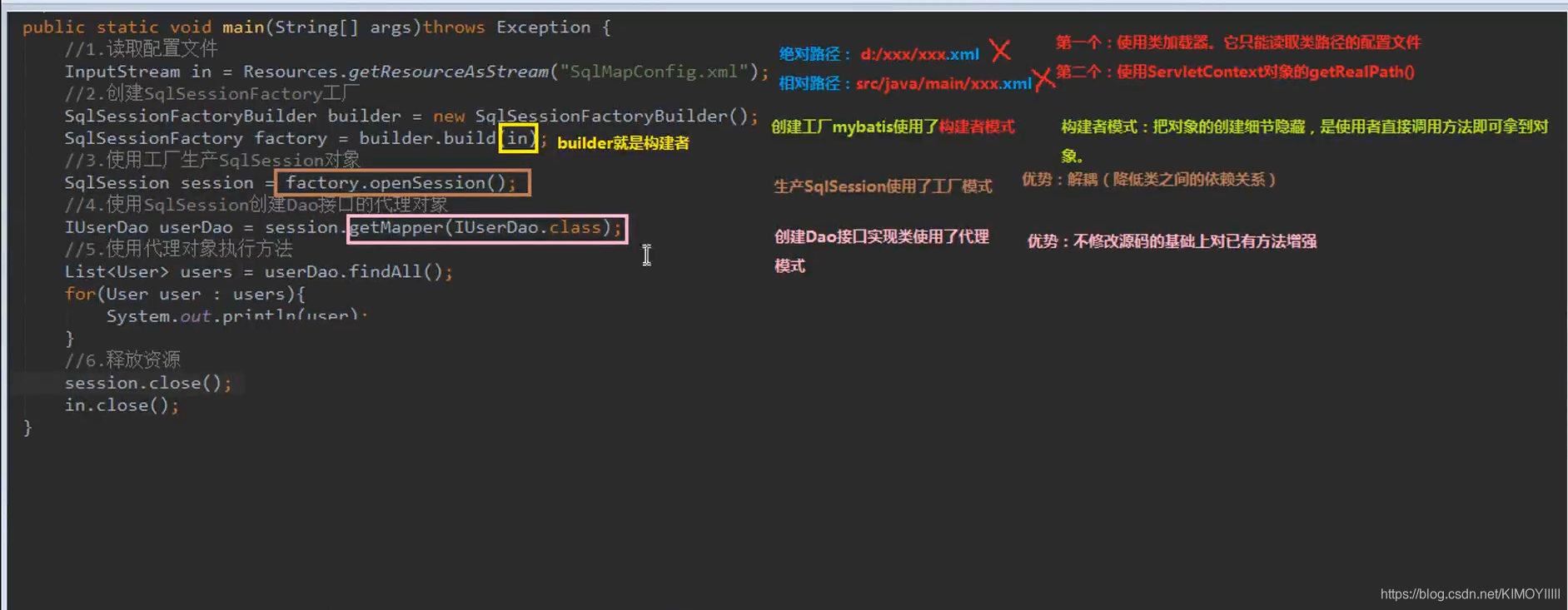
Task: Click the red note starting '第一个：使用类加载器'
Action: [1238, 42]
